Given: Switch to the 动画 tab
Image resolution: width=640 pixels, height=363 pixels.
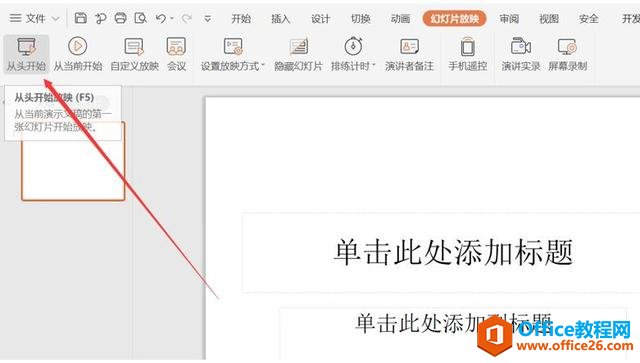Looking at the screenshot, I should pyautogui.click(x=400, y=18).
